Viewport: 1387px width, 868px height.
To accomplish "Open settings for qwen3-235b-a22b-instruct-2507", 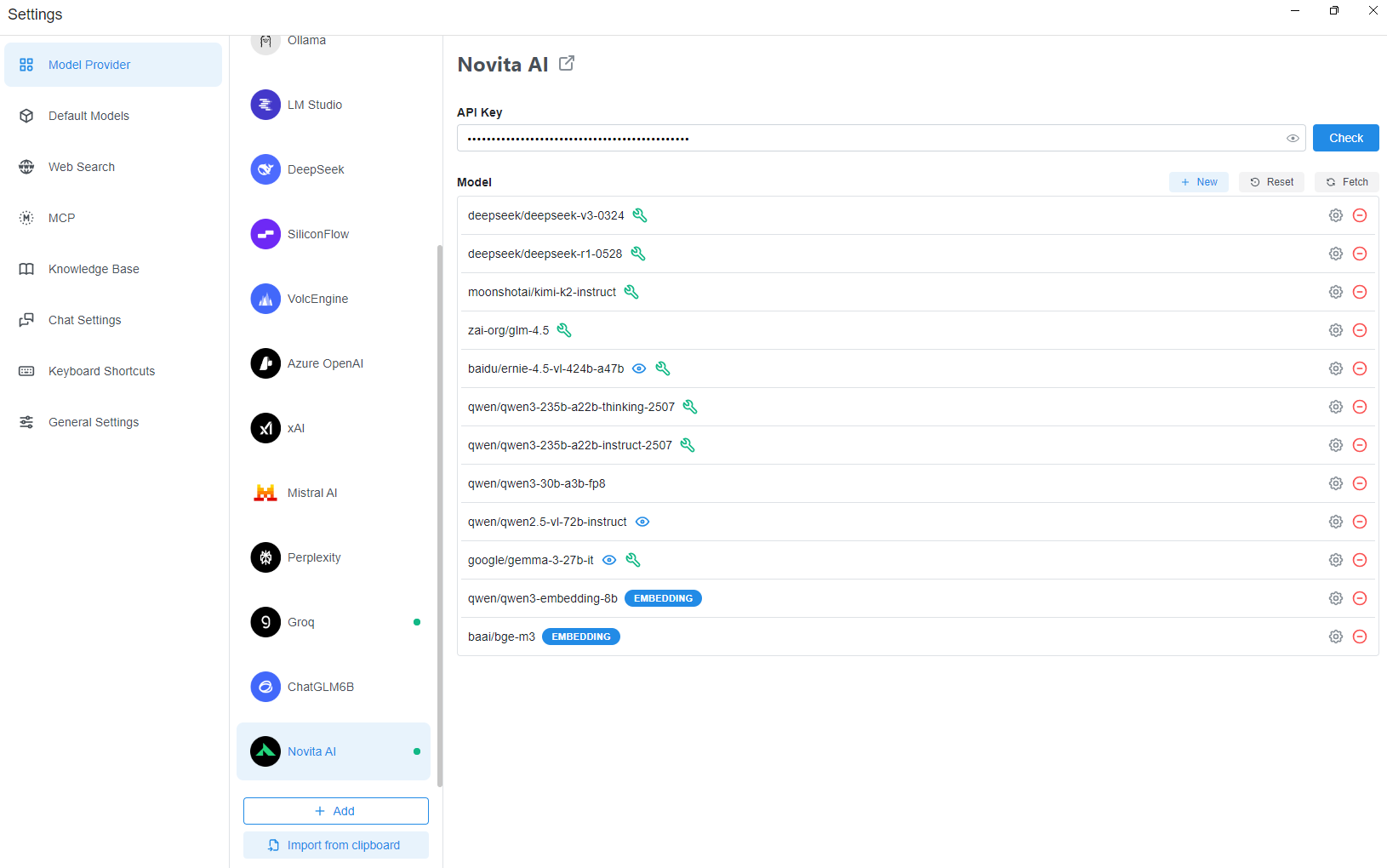I will 1336,445.
